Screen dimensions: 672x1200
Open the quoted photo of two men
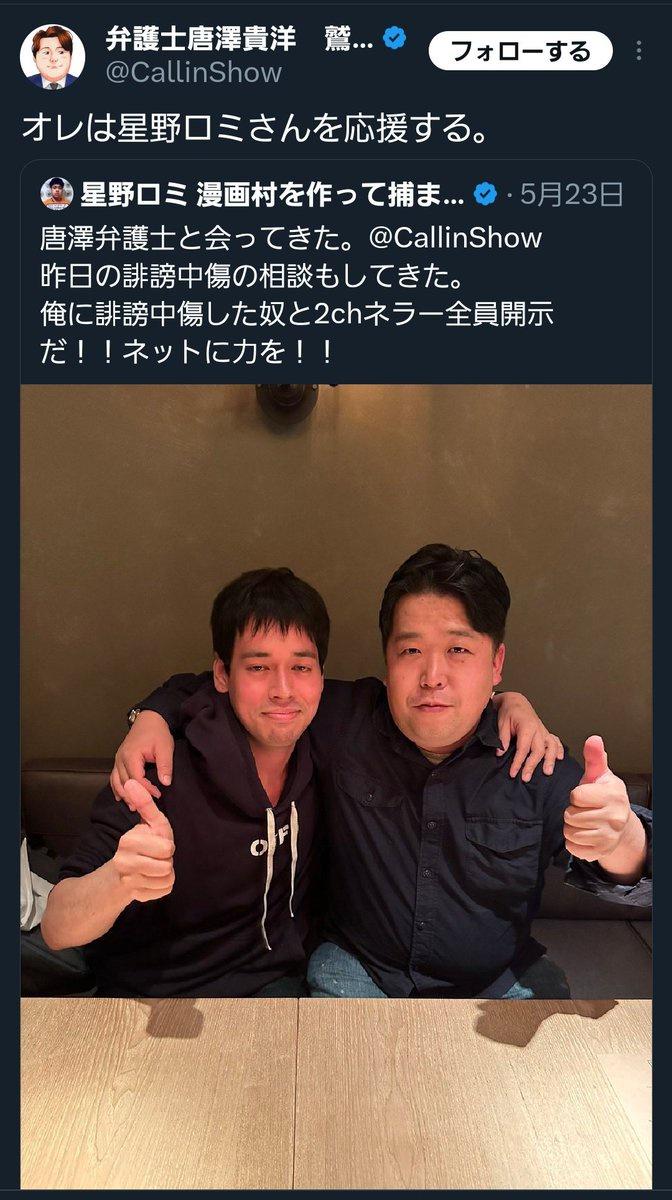[x=336, y=787]
